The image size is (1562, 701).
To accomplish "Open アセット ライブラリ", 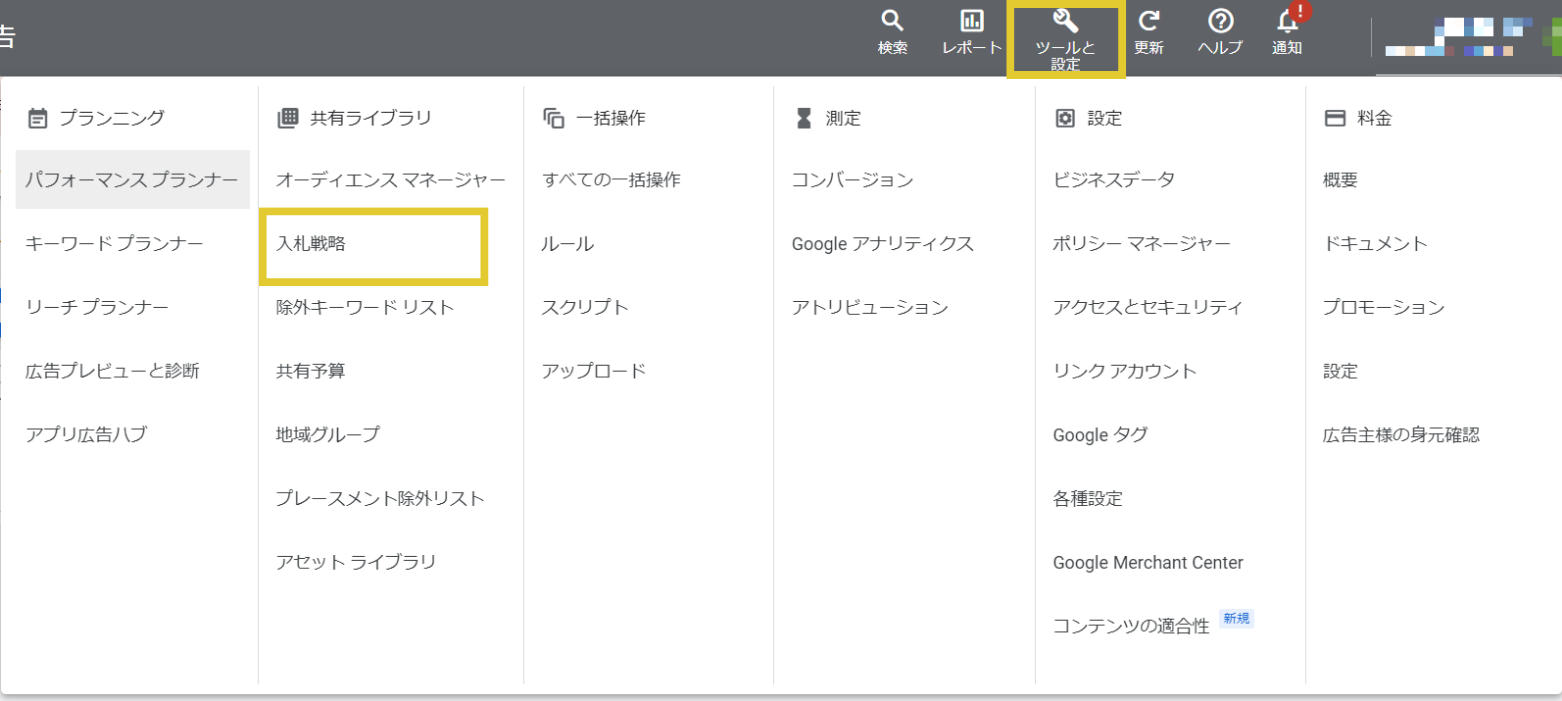I will 356,562.
